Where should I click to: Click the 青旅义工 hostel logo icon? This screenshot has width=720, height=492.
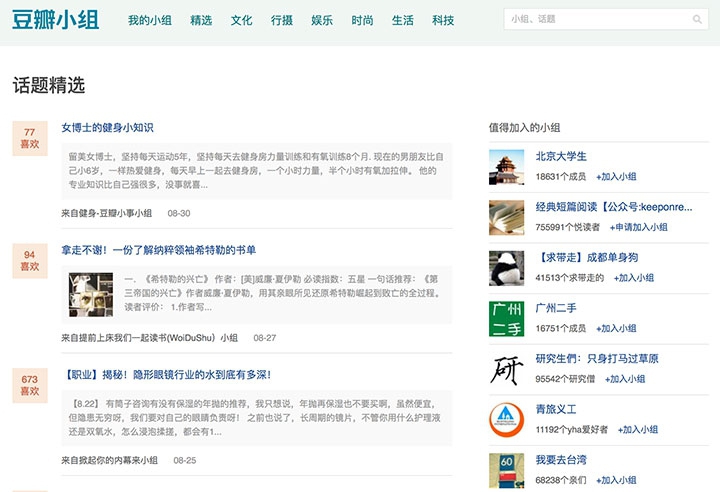(x=506, y=420)
